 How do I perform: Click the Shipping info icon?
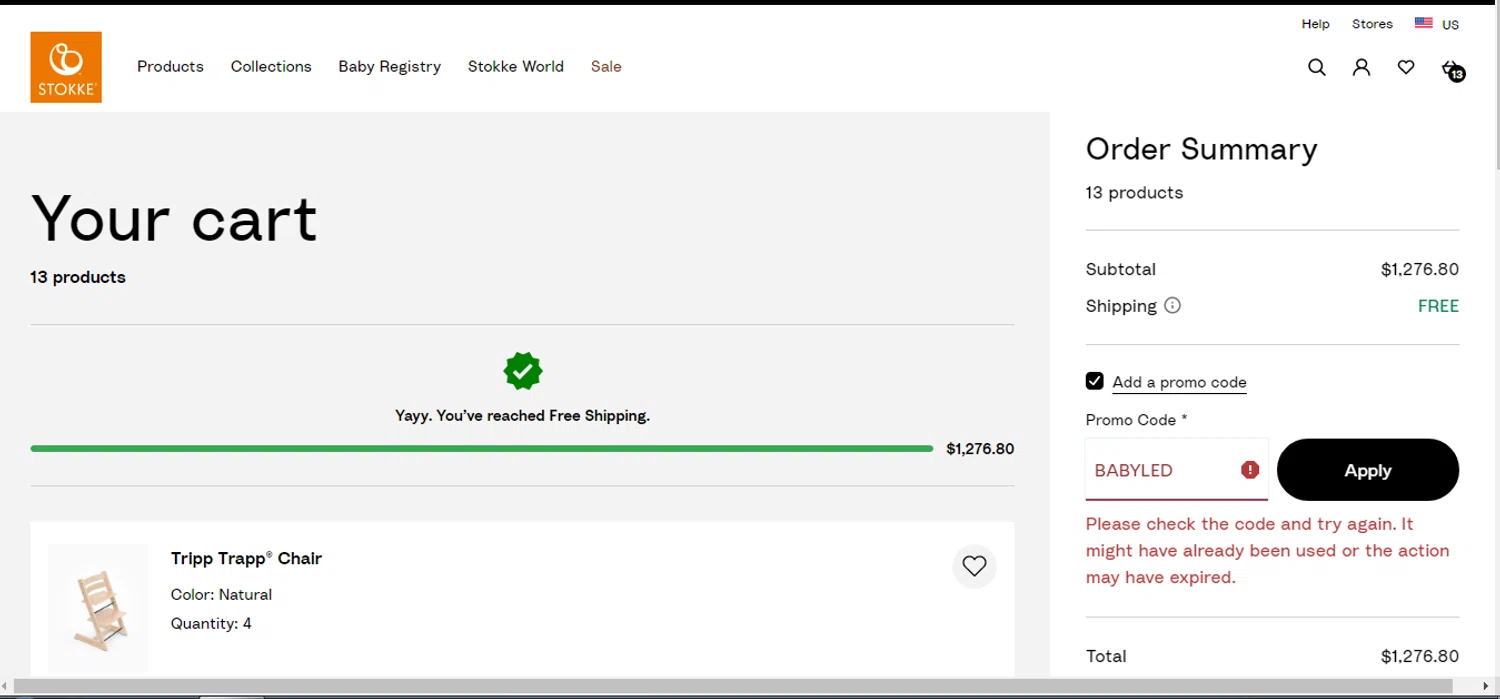tap(1173, 305)
